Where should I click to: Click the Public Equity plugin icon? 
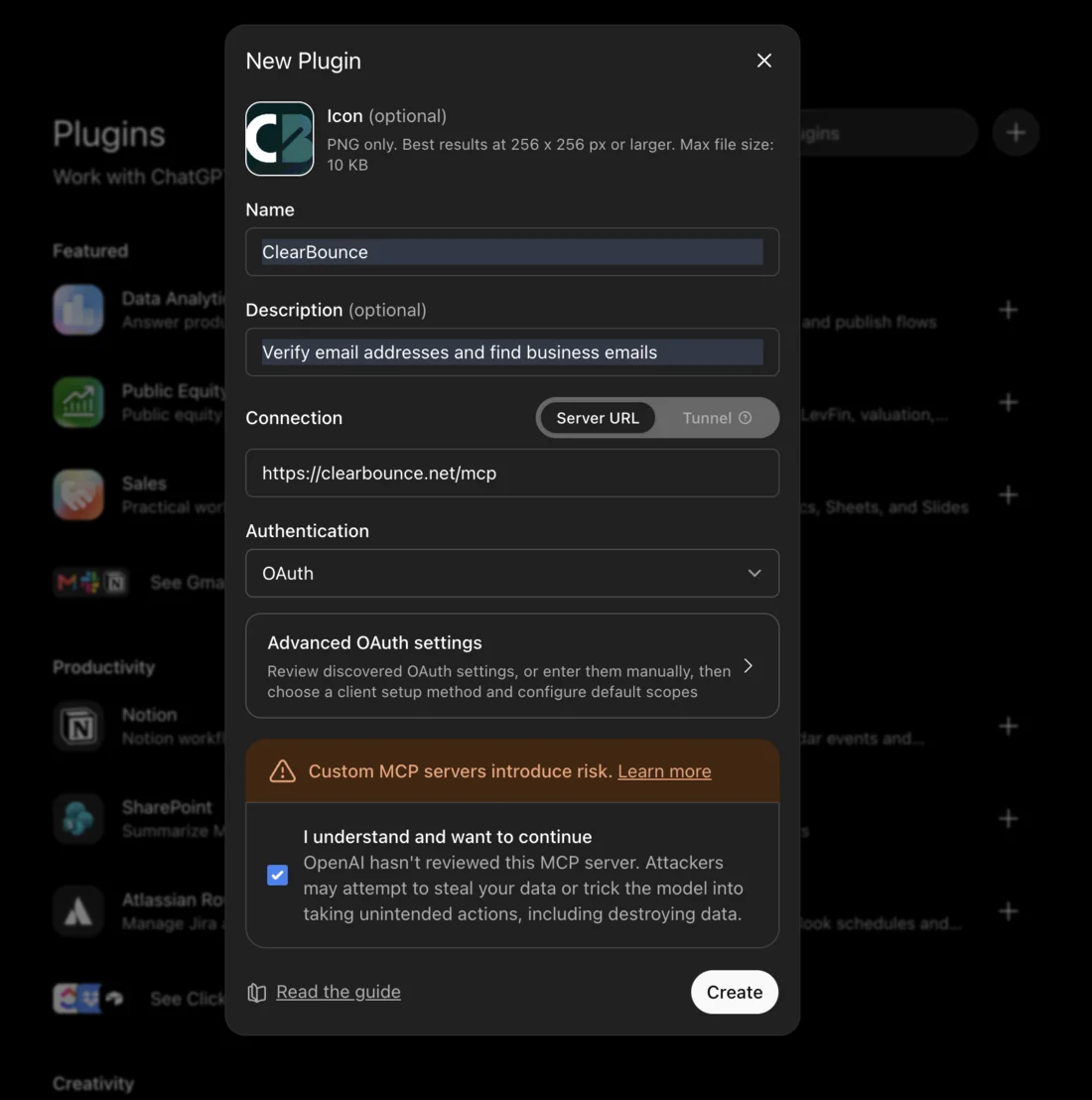(77, 402)
